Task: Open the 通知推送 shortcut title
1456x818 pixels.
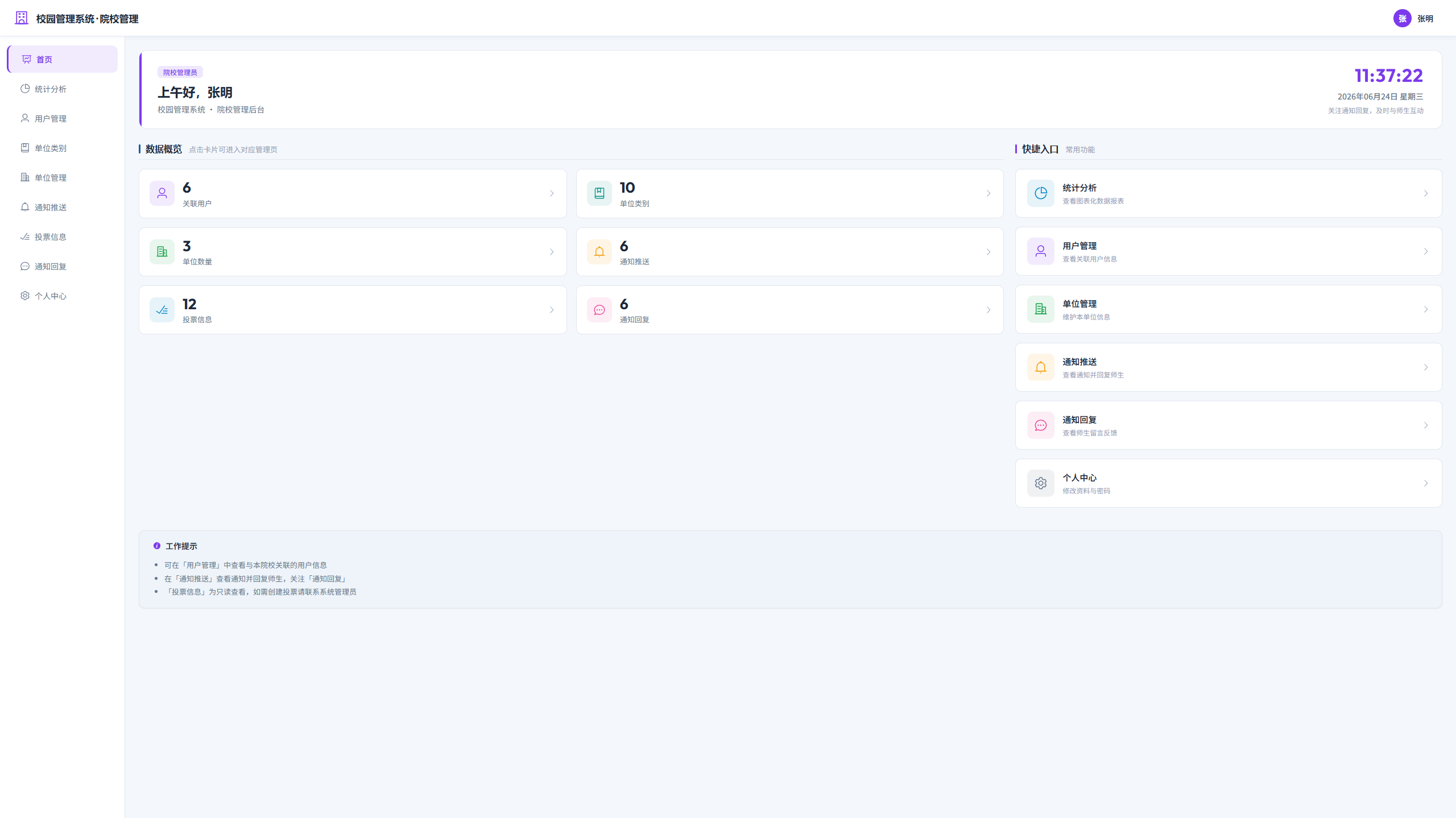Action: coord(1079,362)
